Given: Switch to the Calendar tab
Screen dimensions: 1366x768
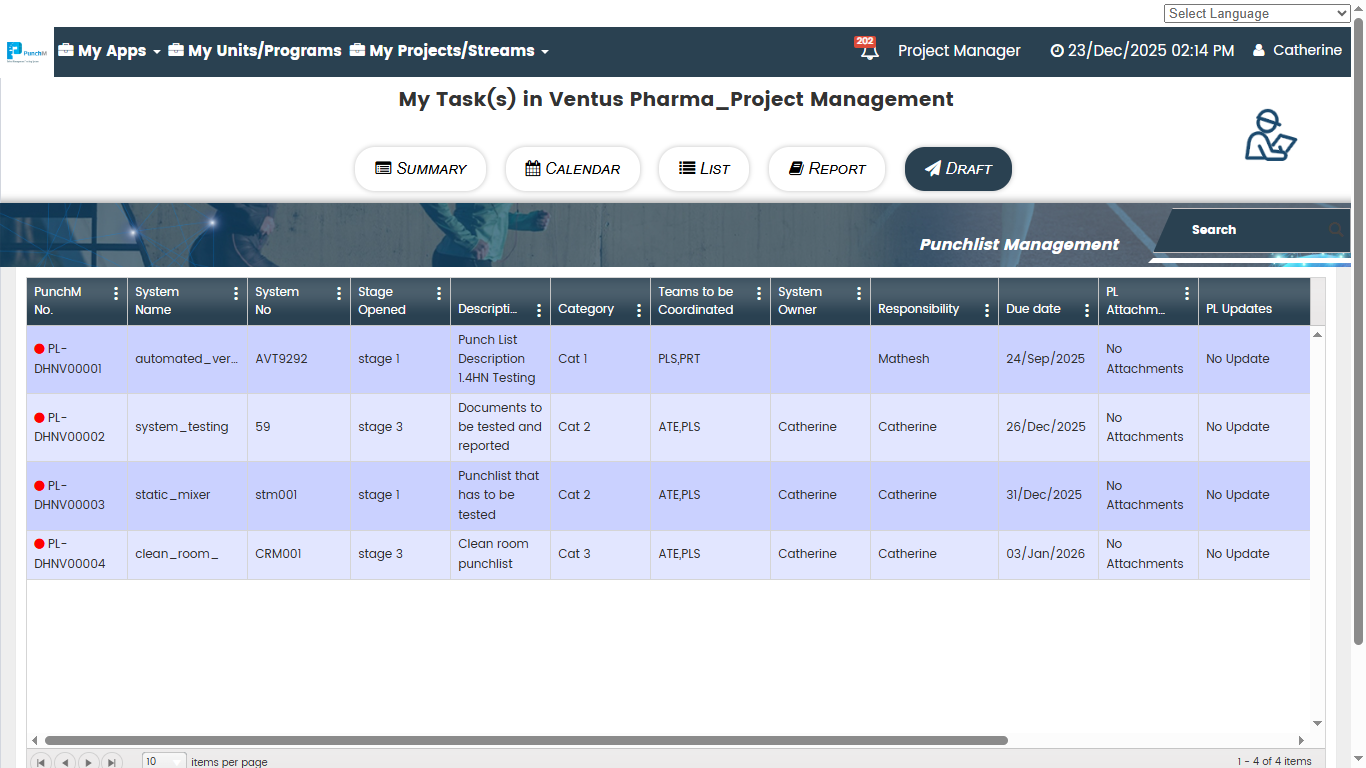Looking at the screenshot, I should [572, 169].
